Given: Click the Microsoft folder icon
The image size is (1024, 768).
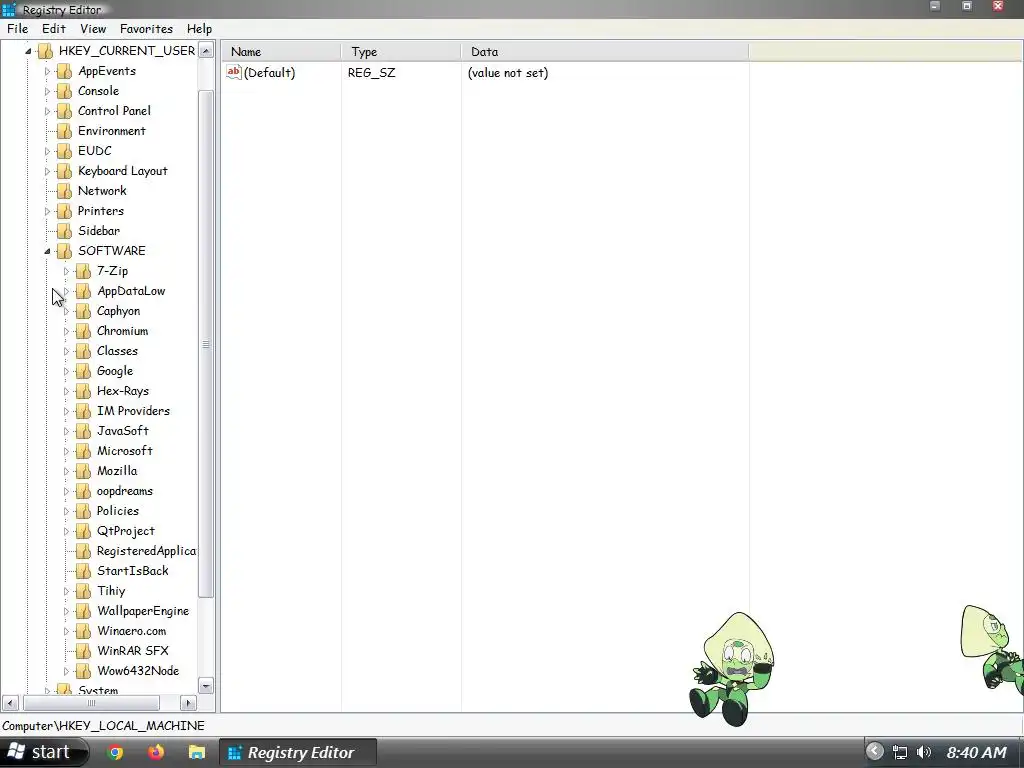Looking at the screenshot, I should [83, 451].
